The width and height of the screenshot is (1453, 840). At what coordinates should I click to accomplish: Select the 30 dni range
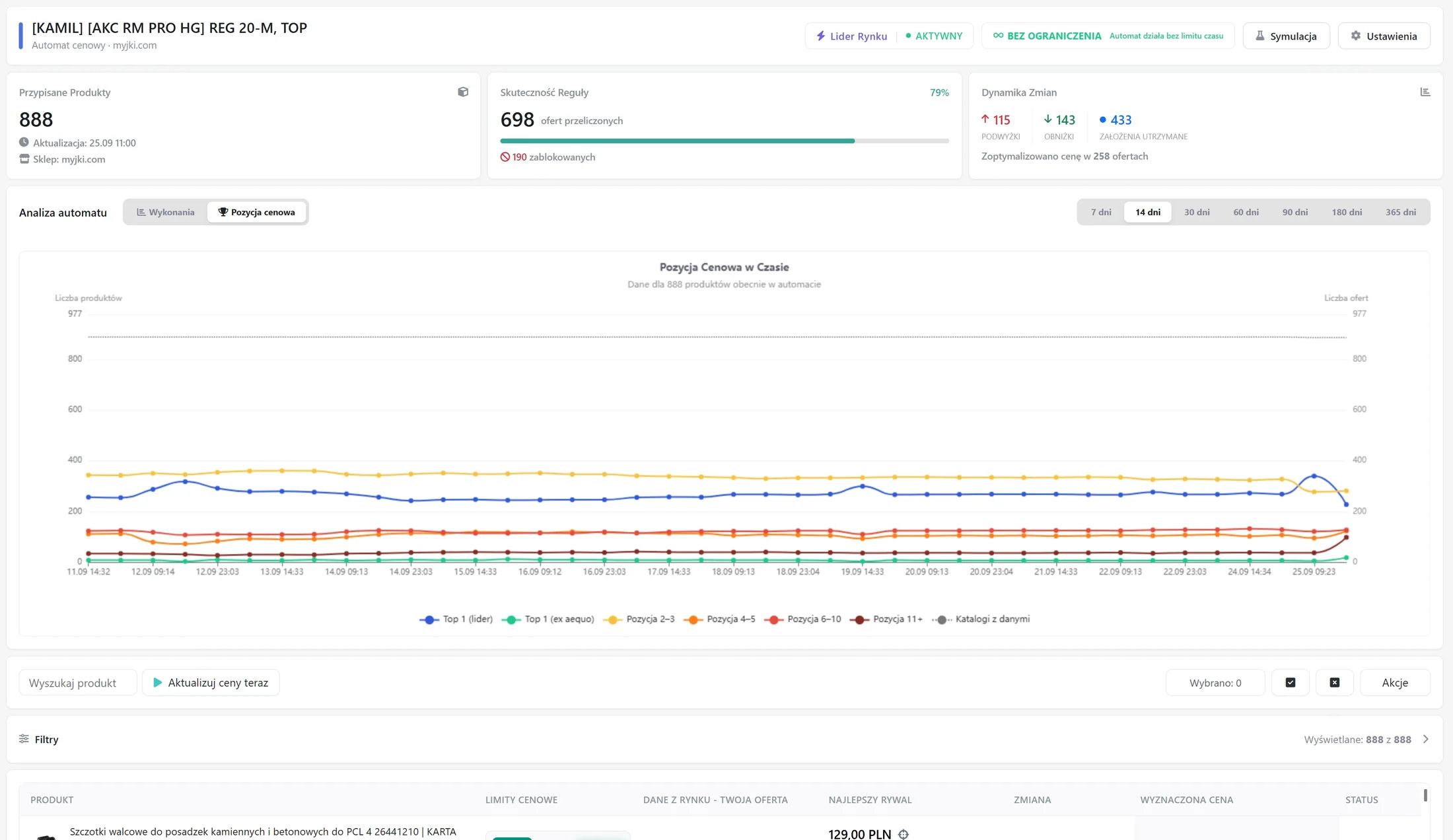click(x=1197, y=212)
